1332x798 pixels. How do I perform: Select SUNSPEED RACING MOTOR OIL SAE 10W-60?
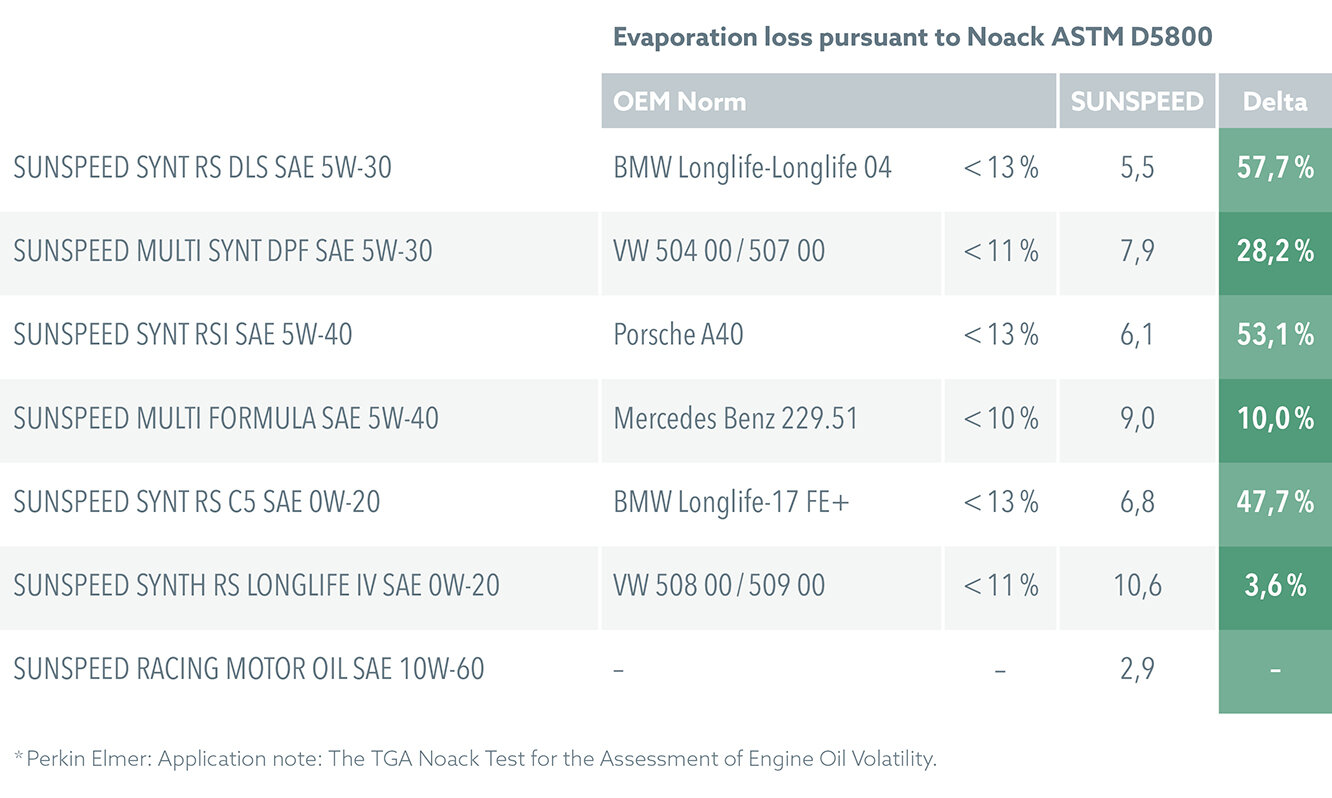(249, 668)
